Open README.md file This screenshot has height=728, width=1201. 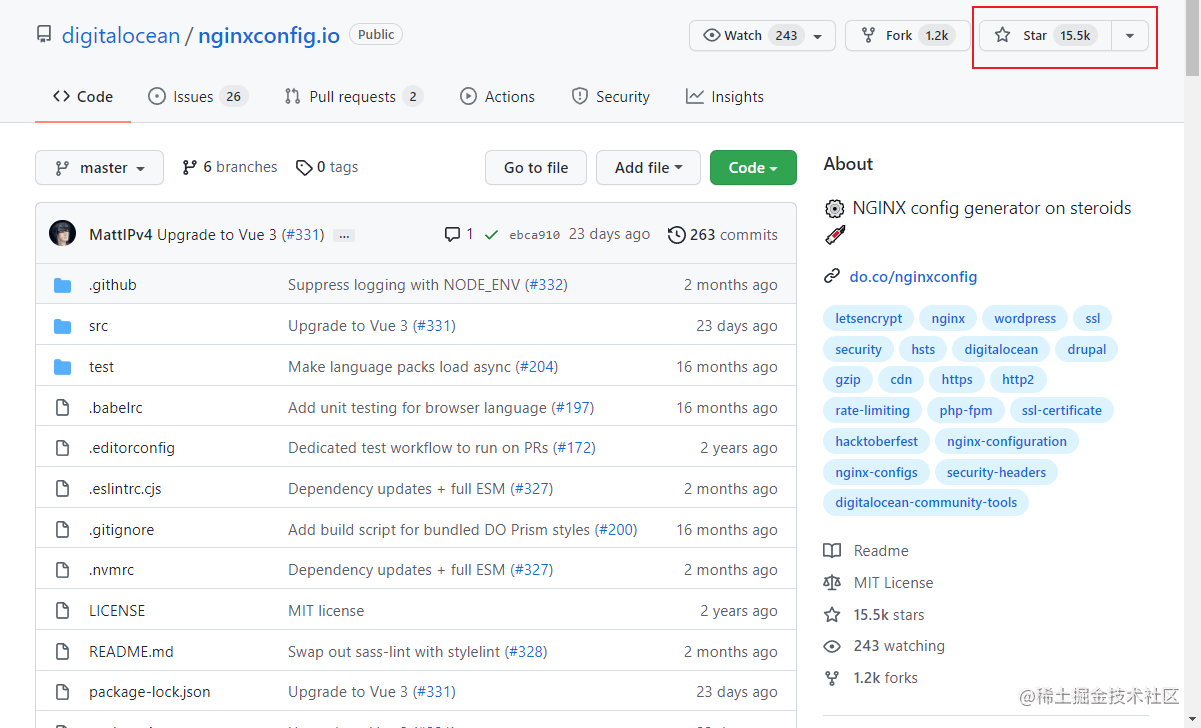pos(131,652)
